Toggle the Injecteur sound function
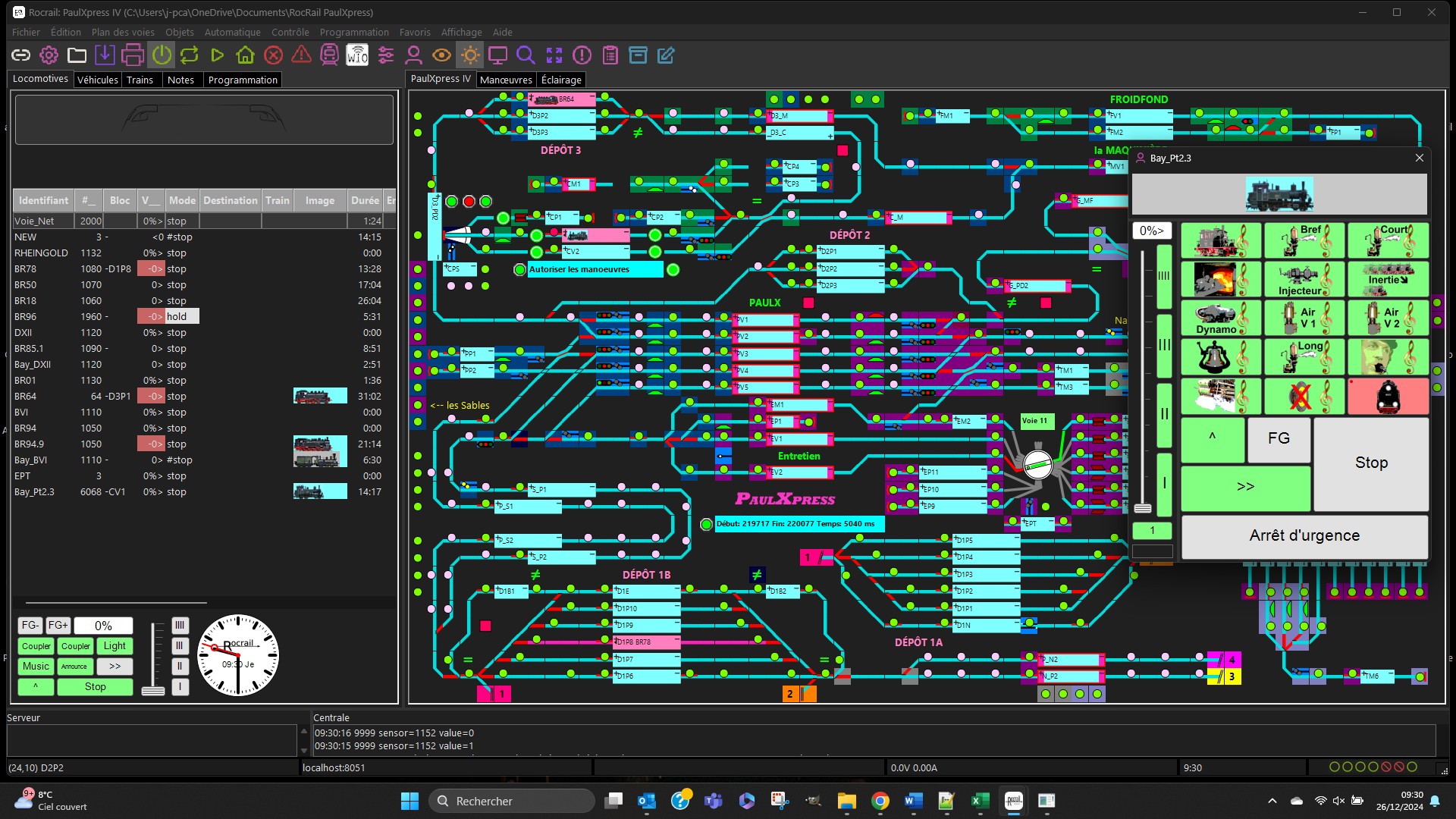 tap(1304, 279)
